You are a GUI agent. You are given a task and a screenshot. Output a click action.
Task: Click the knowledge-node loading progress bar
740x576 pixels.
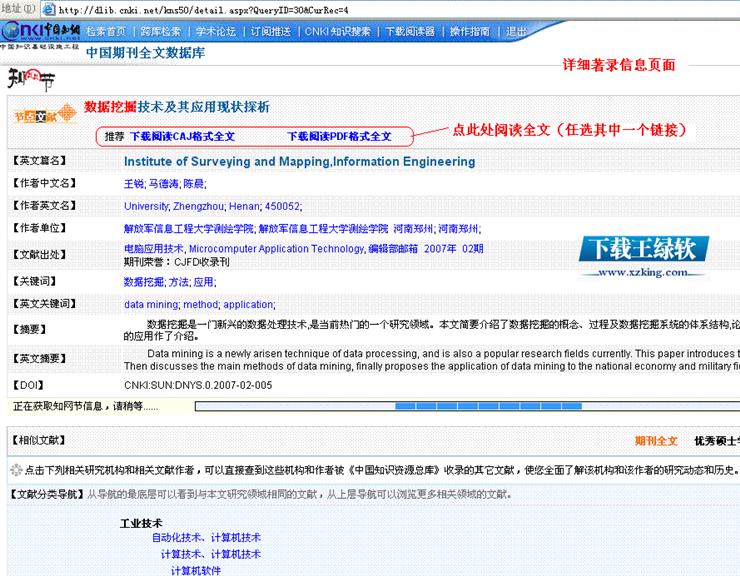(467, 406)
